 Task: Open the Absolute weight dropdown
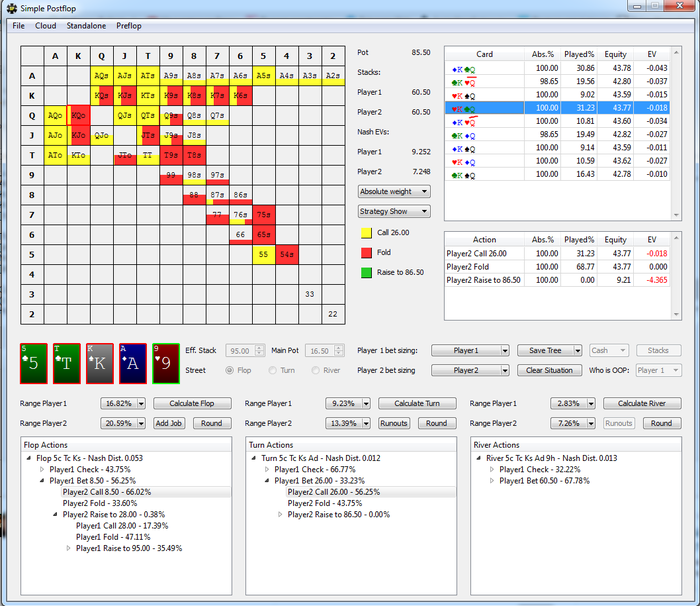click(394, 192)
